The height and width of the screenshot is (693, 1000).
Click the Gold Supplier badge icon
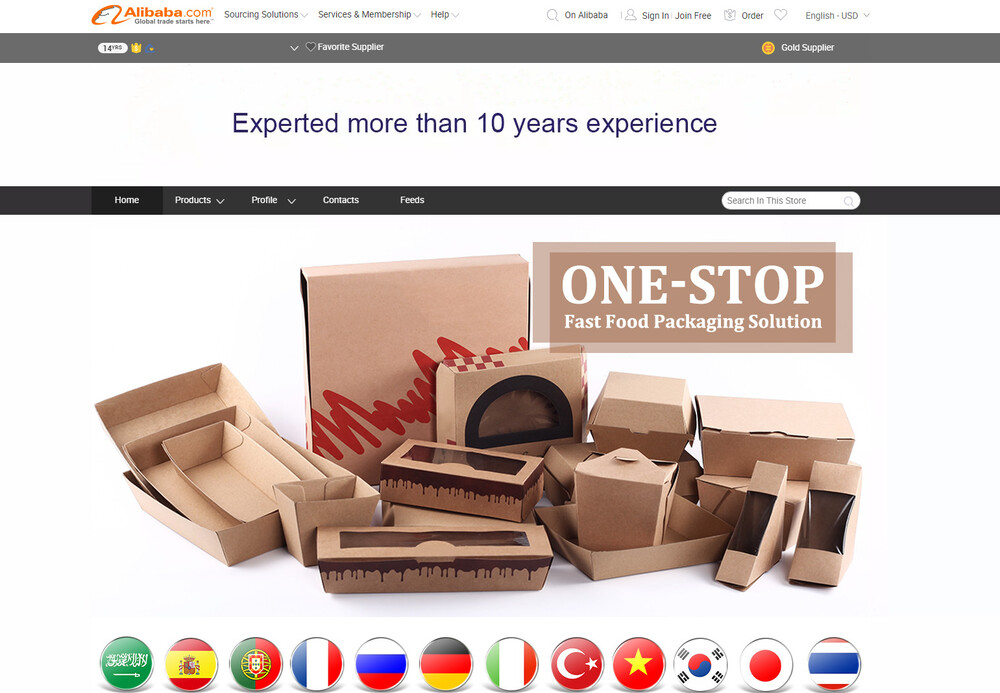click(x=768, y=48)
